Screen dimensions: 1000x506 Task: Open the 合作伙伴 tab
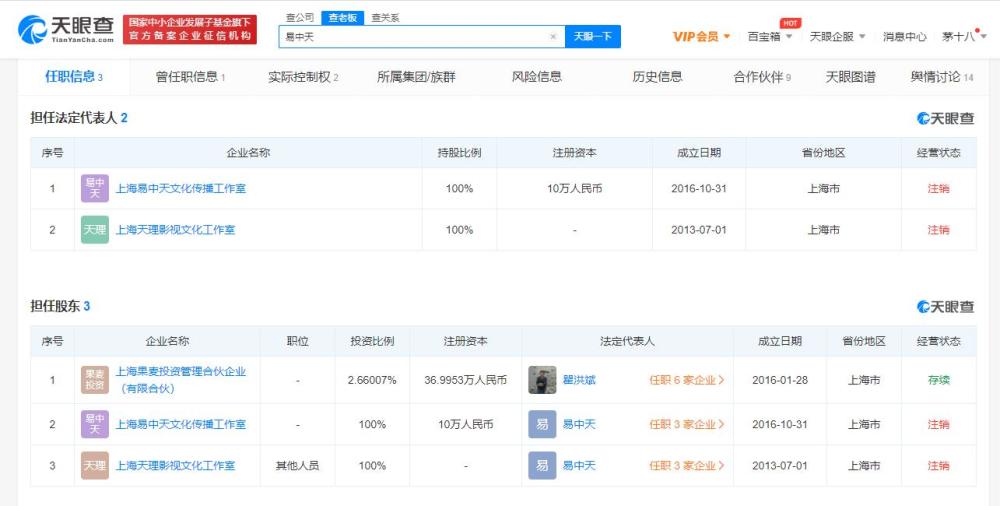coord(762,77)
